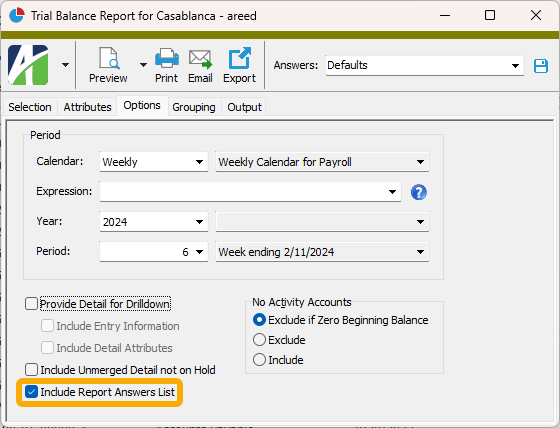Screen dimensions: 560x428
Task: Open the Year 2024 dropdown
Action: 154,222
